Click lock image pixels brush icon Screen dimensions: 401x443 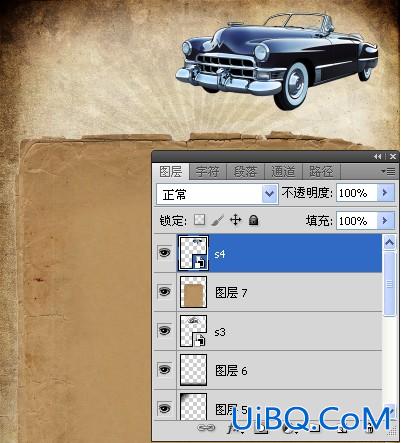pyautogui.click(x=217, y=220)
